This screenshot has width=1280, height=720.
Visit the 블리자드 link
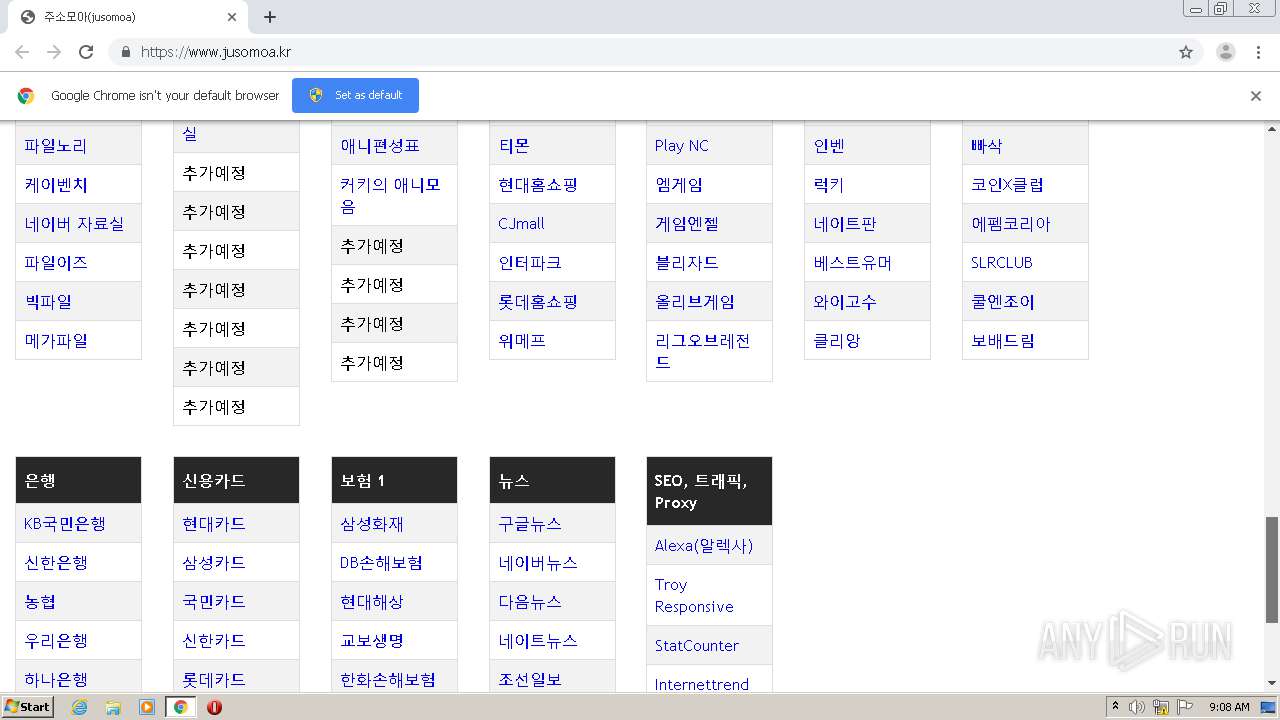pyautogui.click(x=687, y=263)
